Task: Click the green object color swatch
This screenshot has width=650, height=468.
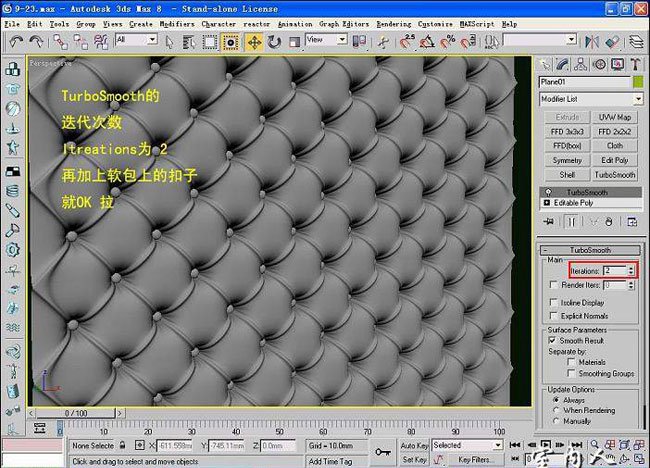Action: coord(638,82)
